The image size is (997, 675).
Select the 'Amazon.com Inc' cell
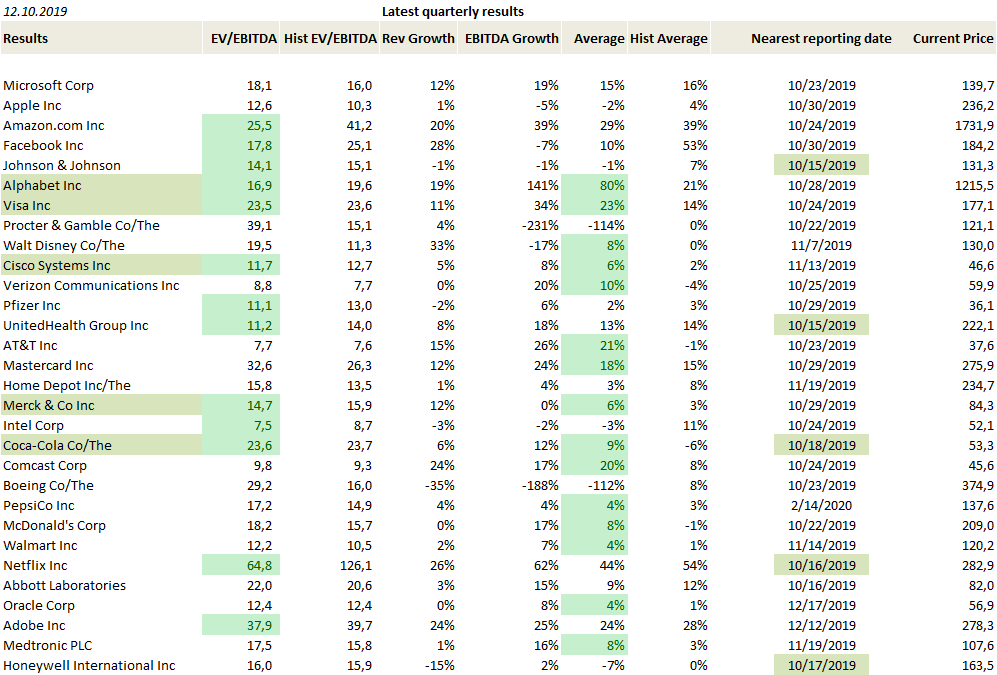coord(53,125)
